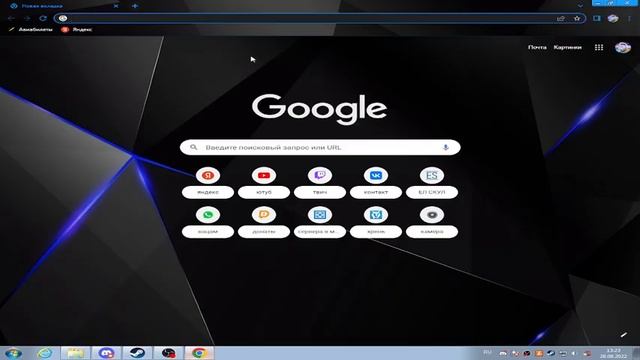Launch Internet Explorer from taskbar
The height and width of the screenshot is (360, 640).
point(44,353)
